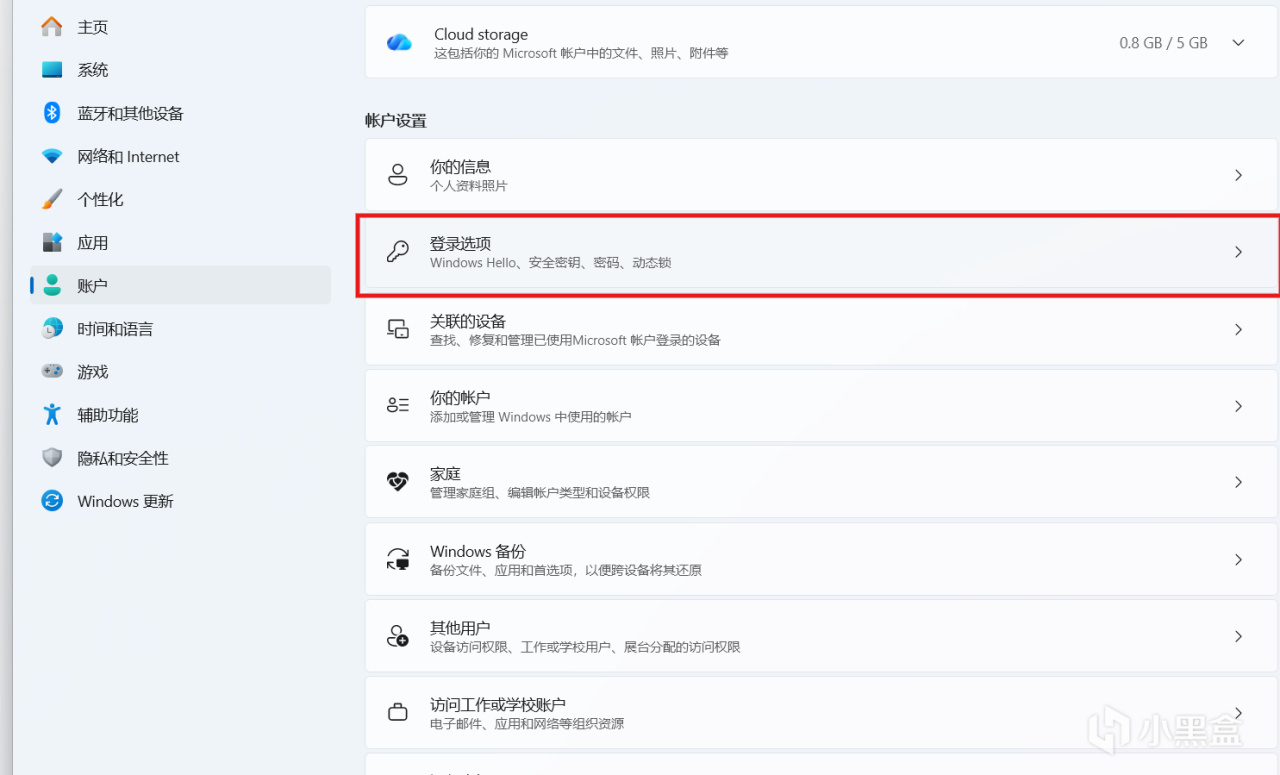
Task: Click the key icon beside 登录选项
Action: pyautogui.click(x=398, y=252)
